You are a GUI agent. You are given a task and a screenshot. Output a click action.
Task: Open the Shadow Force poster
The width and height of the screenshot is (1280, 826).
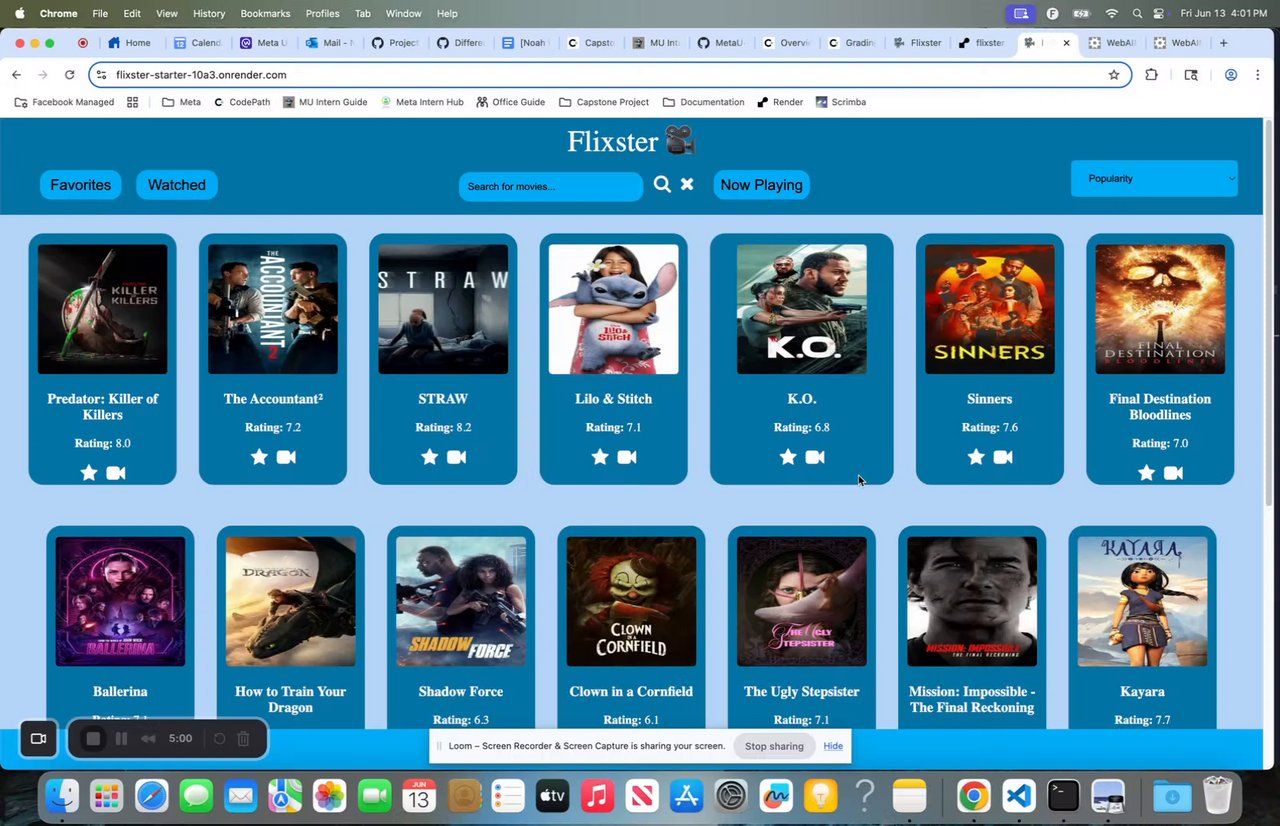click(461, 601)
